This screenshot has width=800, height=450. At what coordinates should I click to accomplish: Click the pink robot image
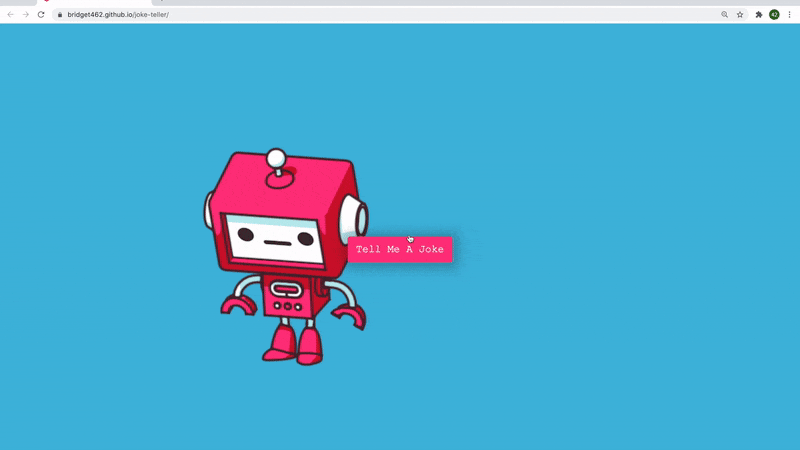coord(286,257)
